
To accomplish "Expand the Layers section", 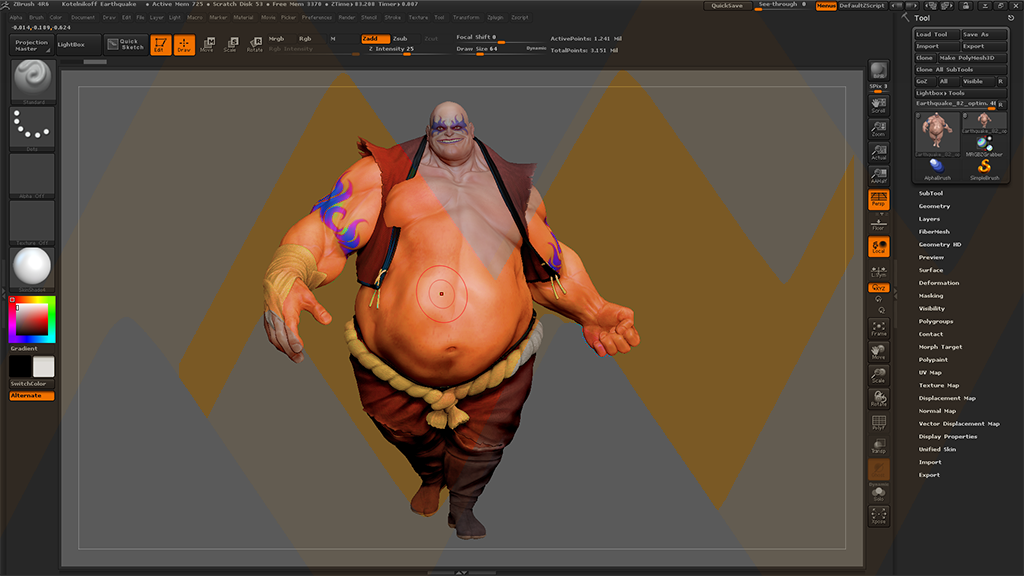I will pyautogui.click(x=929, y=219).
